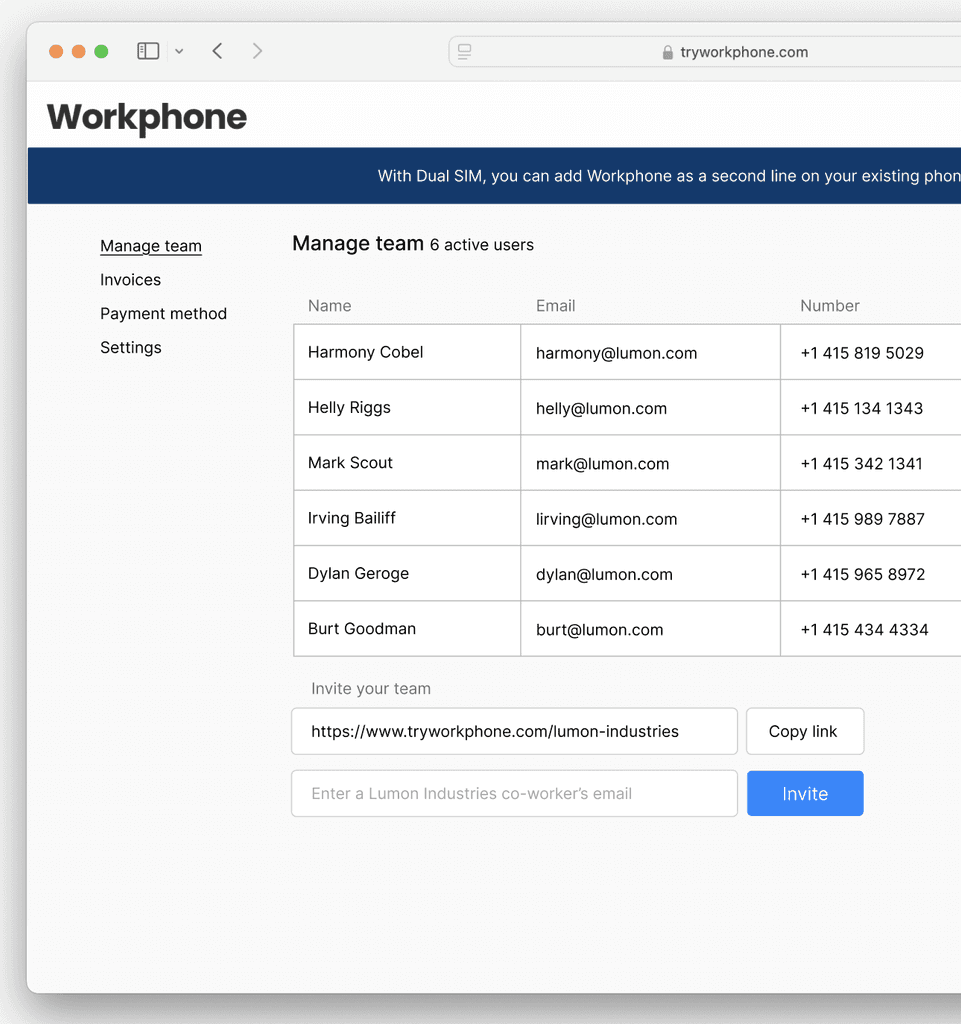Open Payment method in sidebar
This screenshot has width=961, height=1024.
163,313
